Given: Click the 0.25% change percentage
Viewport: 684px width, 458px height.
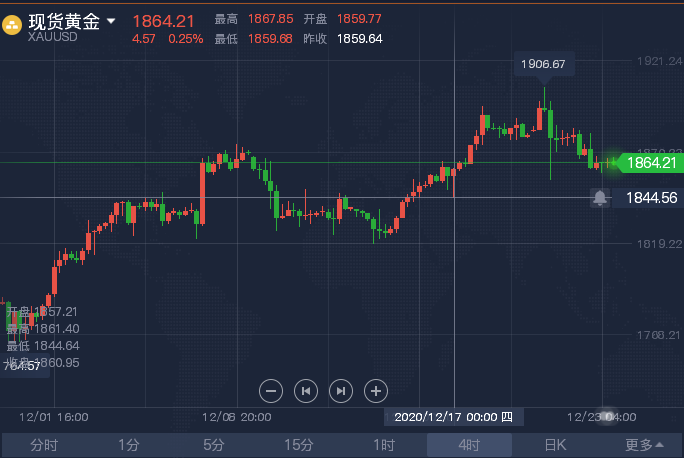Looking at the screenshot, I should coord(186,39).
